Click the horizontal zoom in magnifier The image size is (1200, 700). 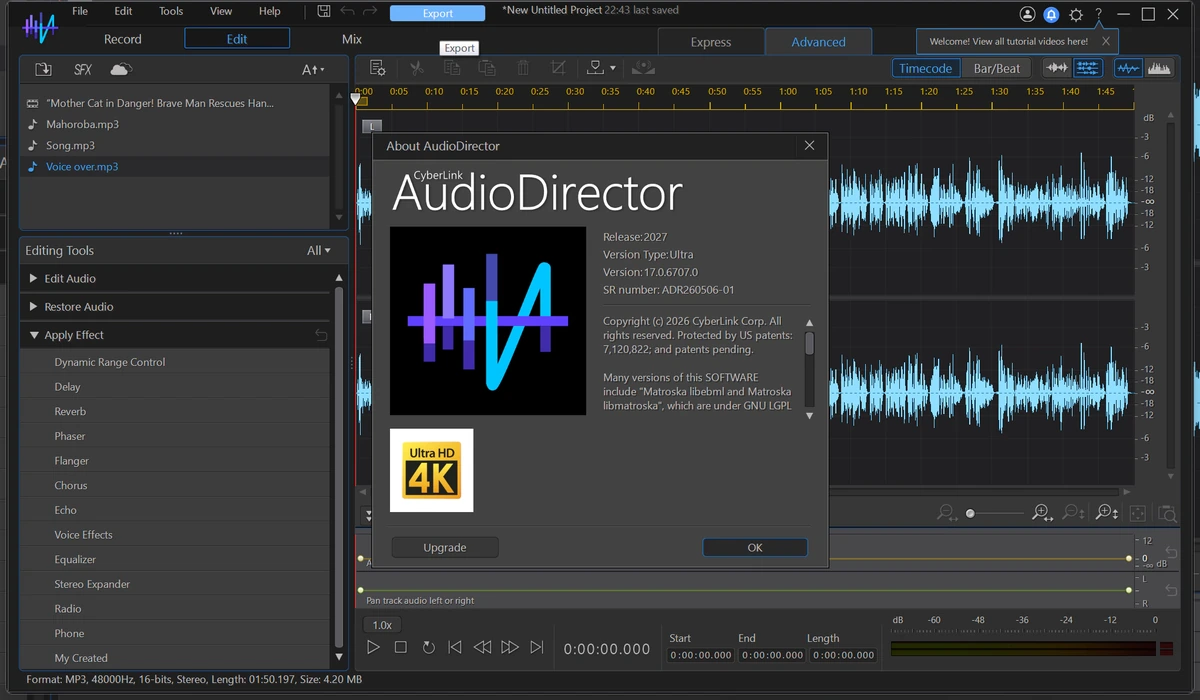click(1042, 513)
